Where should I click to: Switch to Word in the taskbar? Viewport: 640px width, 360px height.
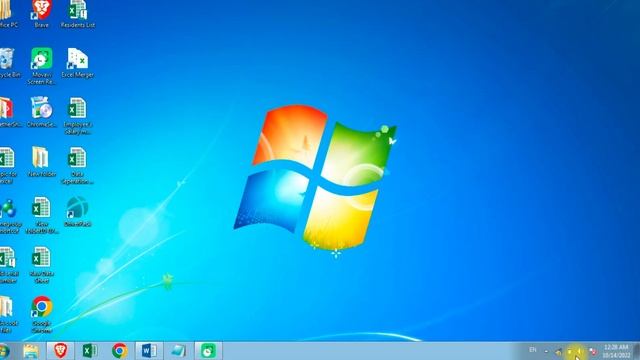149,351
